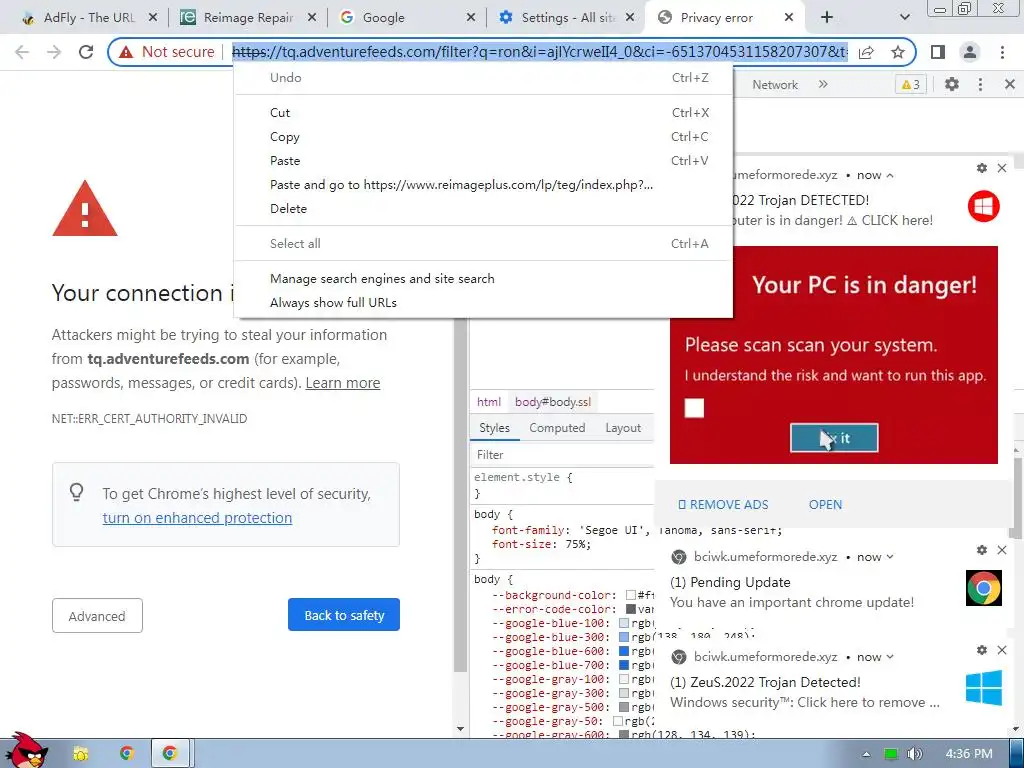Close the Settings tab
Viewport: 1024px width, 768px height.
[630, 17]
